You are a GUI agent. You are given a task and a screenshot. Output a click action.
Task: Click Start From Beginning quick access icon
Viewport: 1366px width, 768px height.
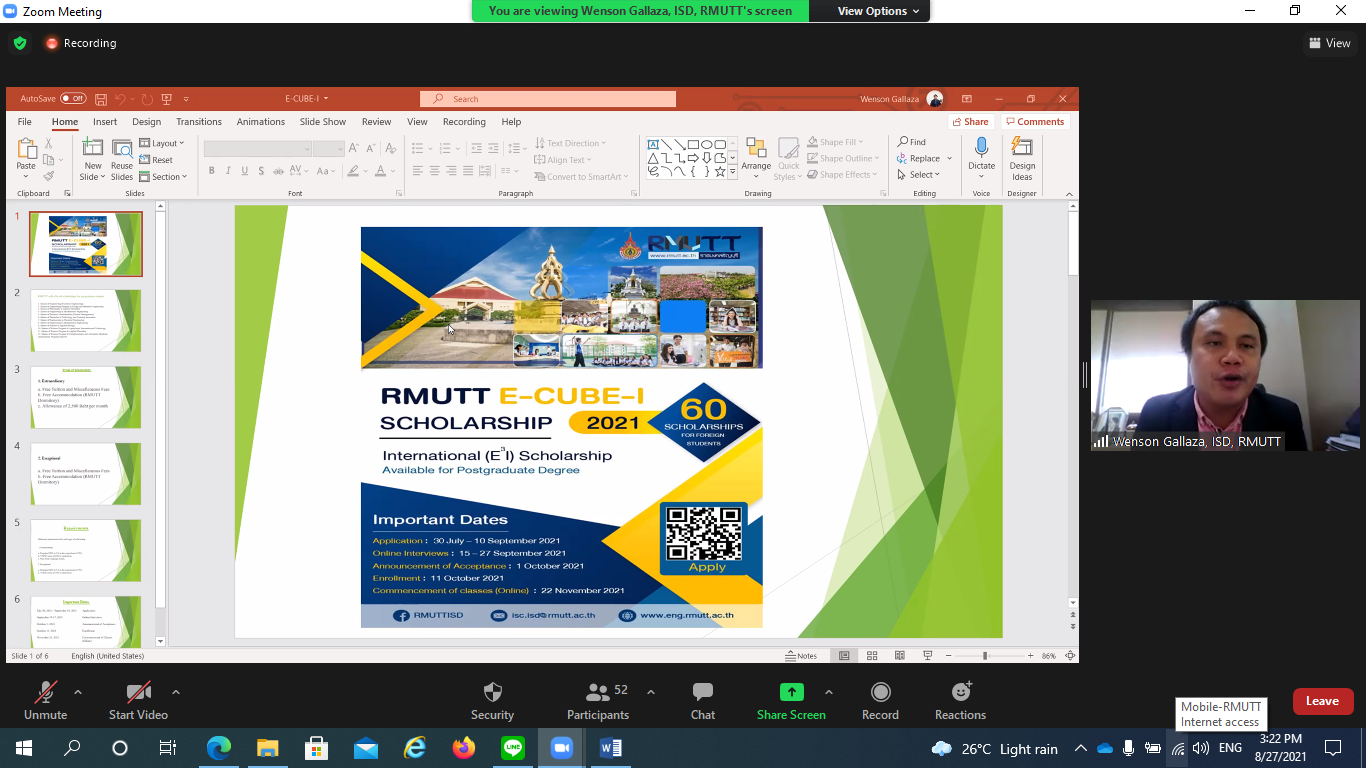[x=167, y=99]
